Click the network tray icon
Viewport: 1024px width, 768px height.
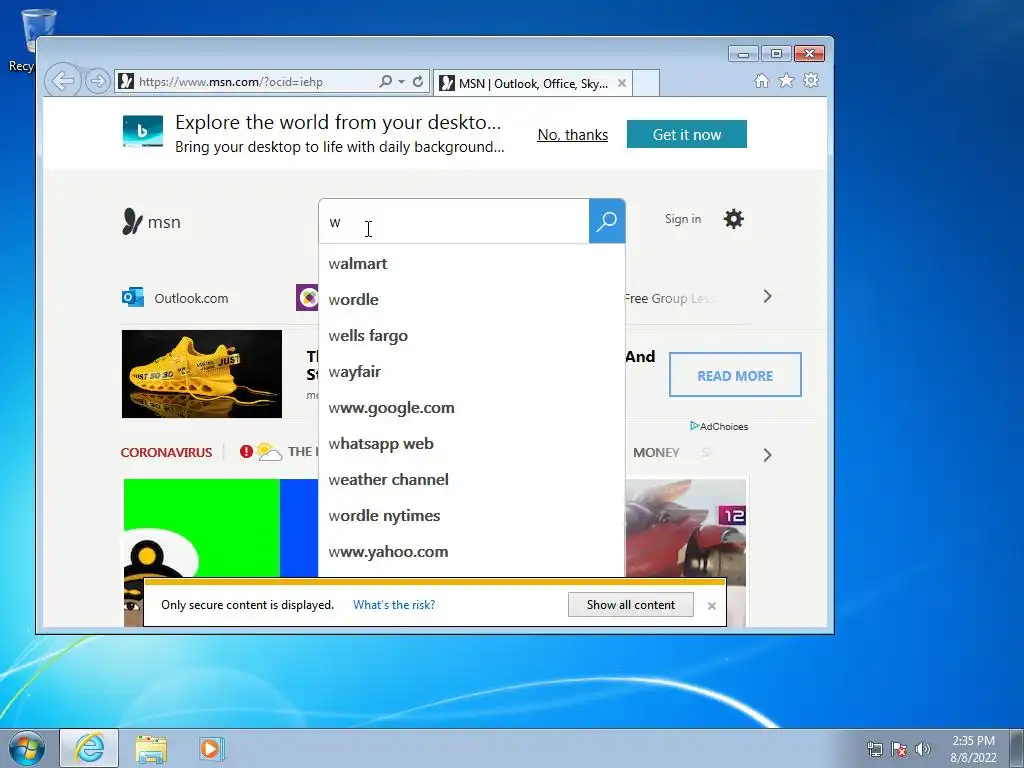[874, 749]
